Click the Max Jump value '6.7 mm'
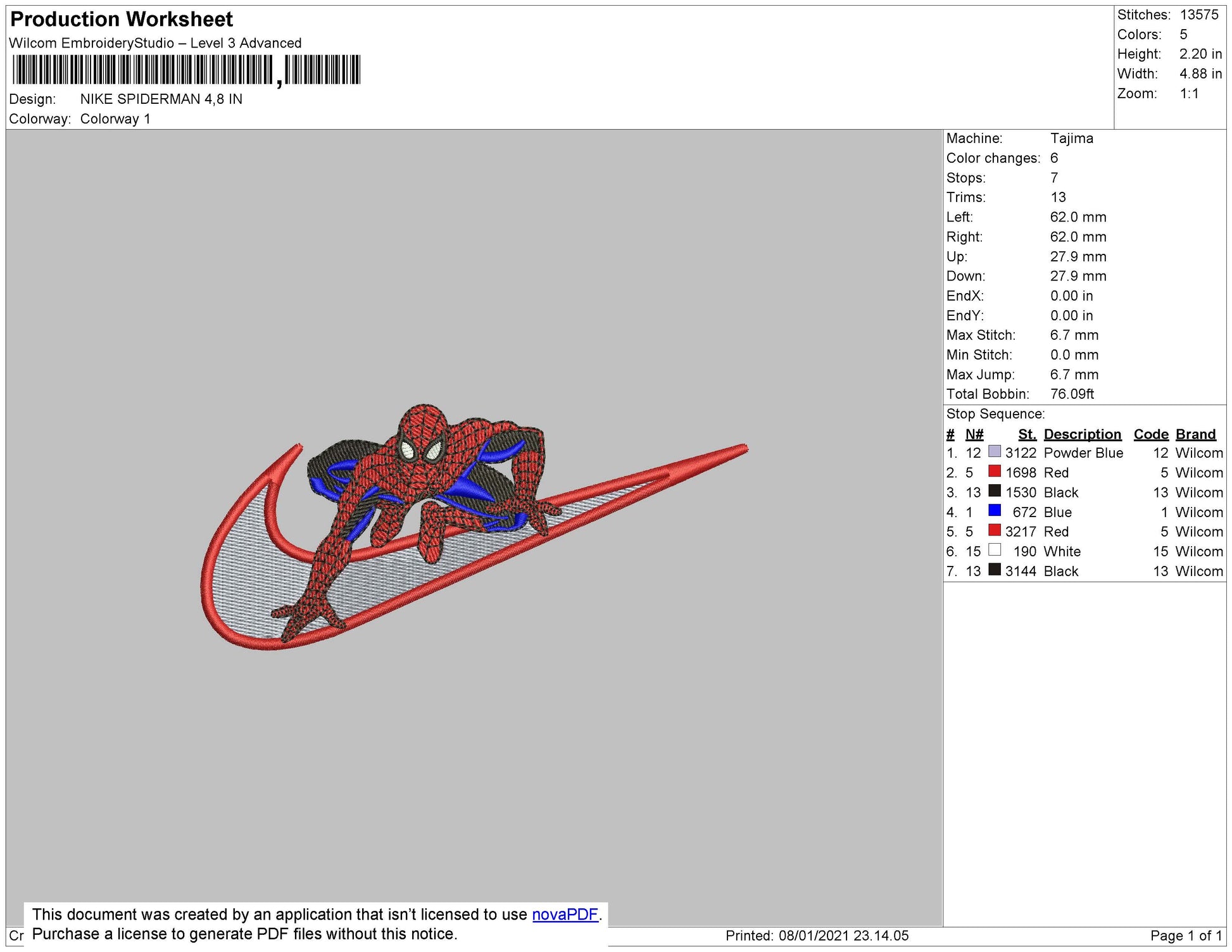 1074,374
